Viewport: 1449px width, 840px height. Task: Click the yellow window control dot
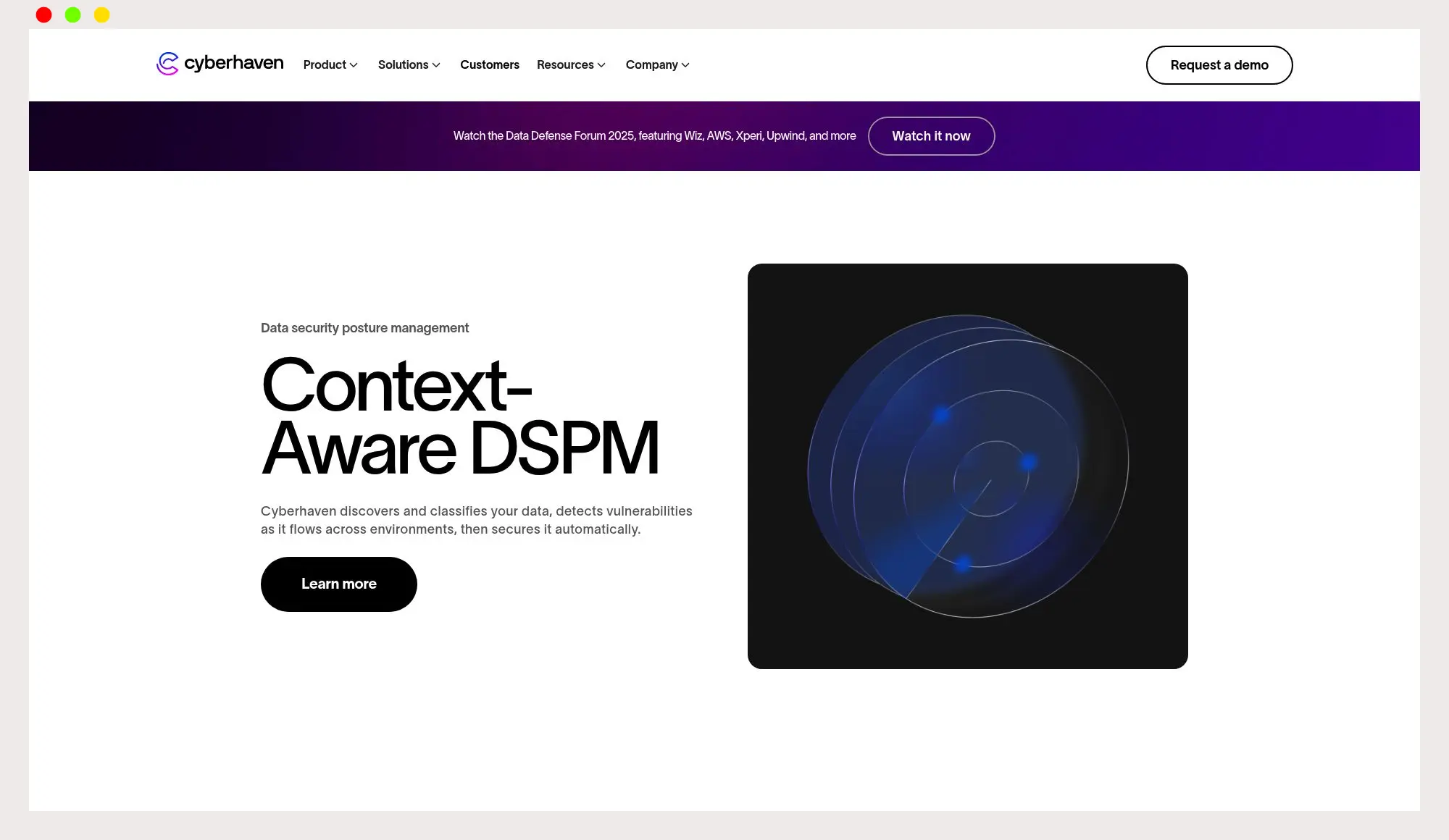(x=102, y=15)
